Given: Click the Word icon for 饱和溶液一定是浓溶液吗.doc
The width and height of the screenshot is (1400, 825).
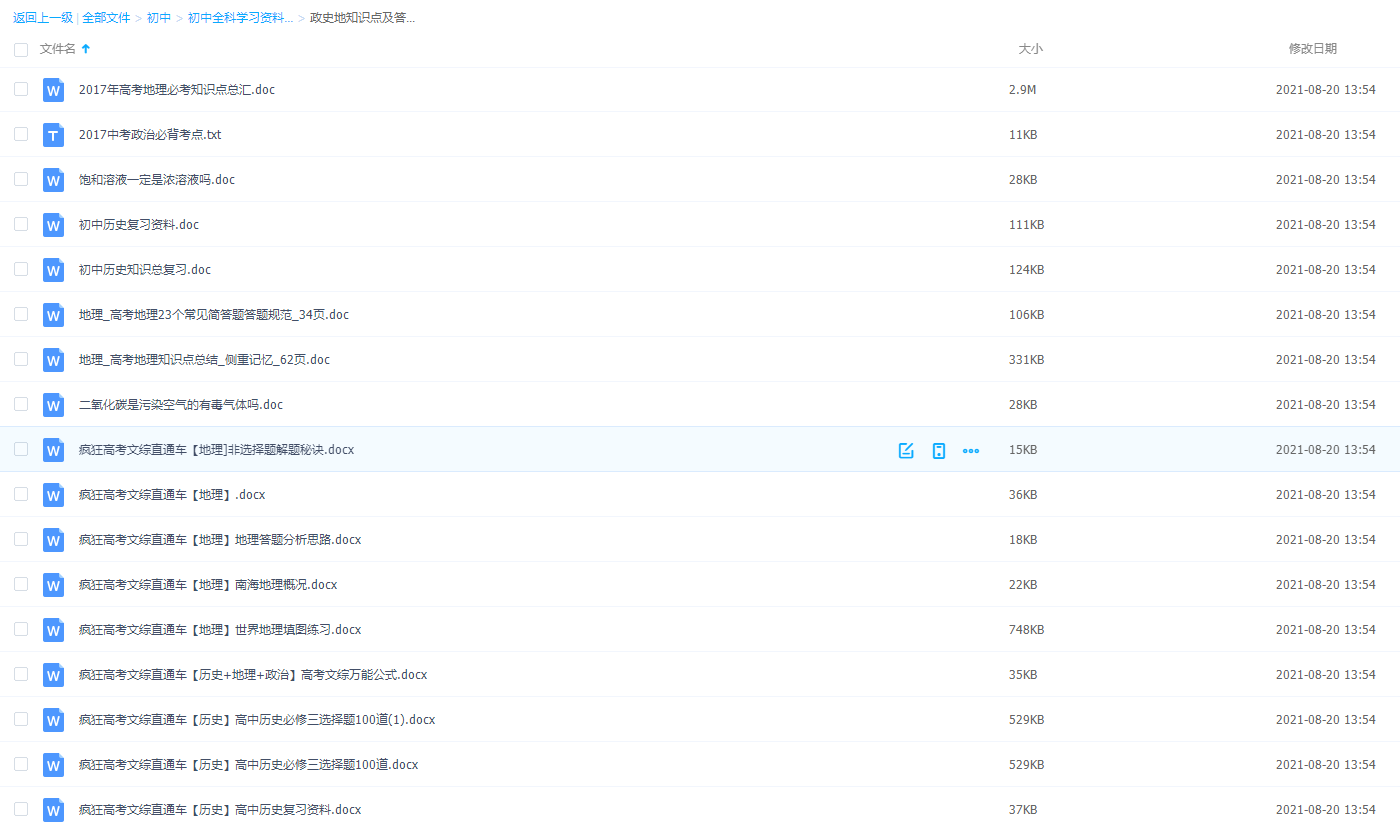Looking at the screenshot, I should coord(53,180).
